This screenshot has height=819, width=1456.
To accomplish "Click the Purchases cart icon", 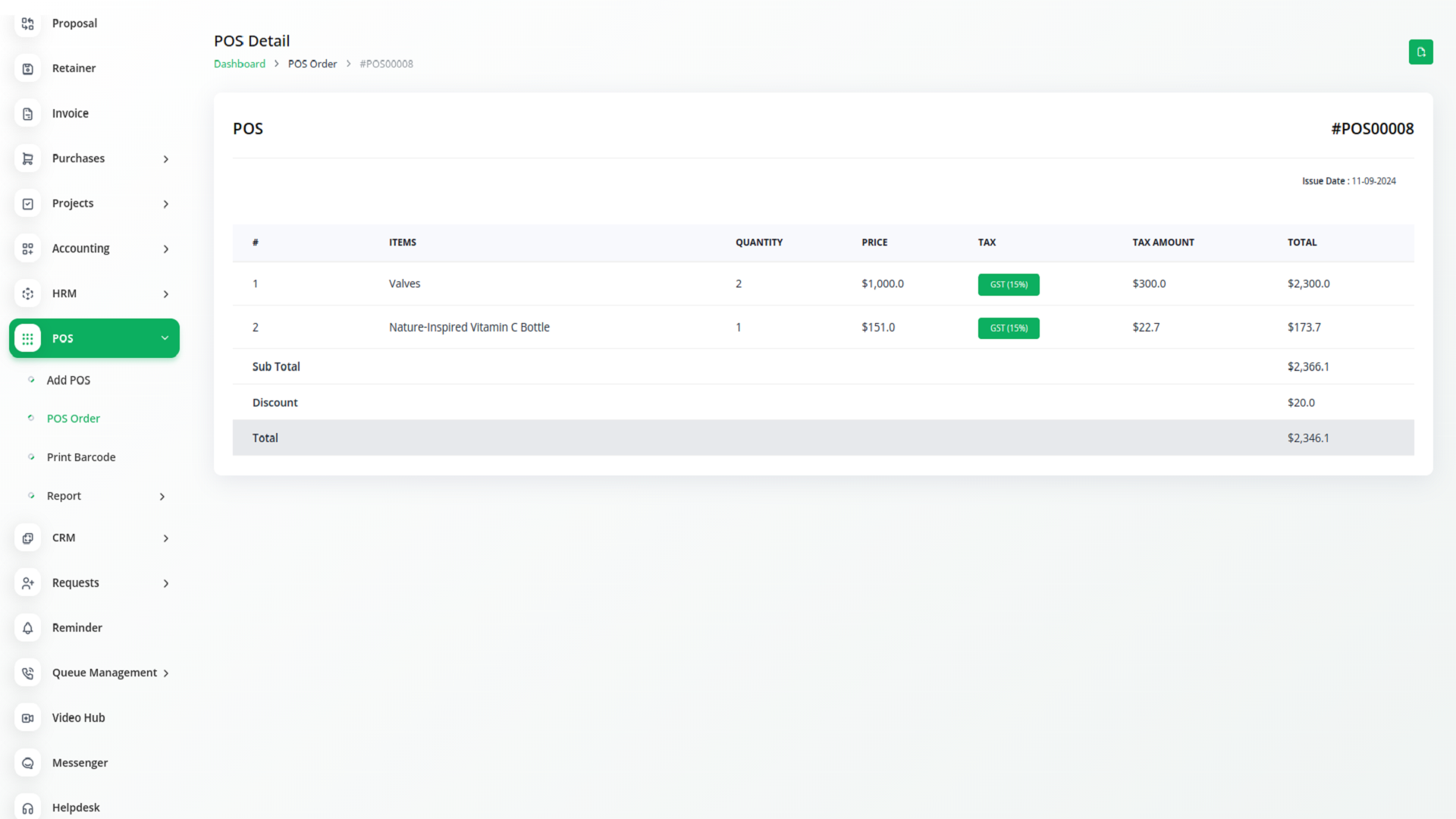I will click(x=28, y=158).
